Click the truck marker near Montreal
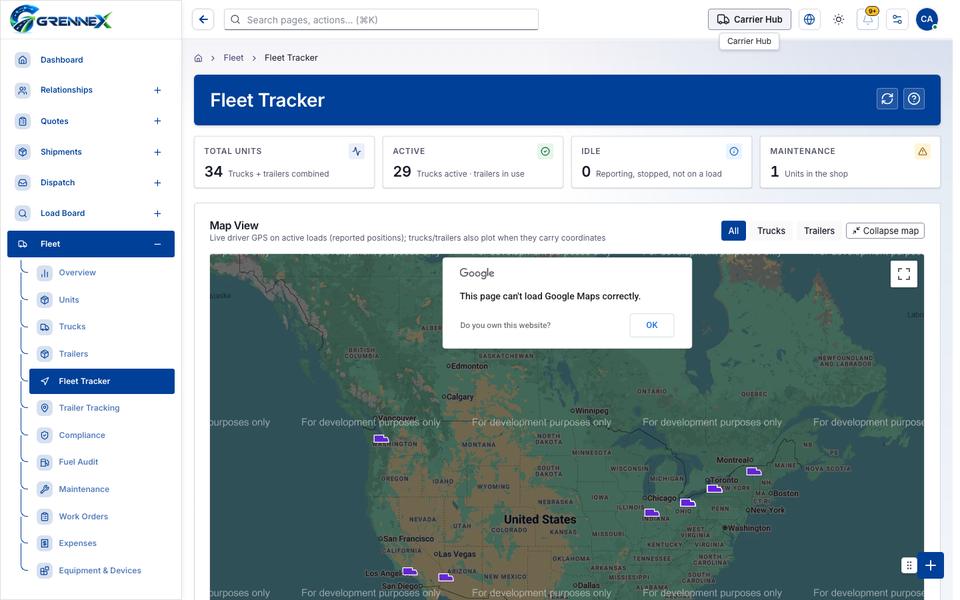The height and width of the screenshot is (600, 960). 754,471
